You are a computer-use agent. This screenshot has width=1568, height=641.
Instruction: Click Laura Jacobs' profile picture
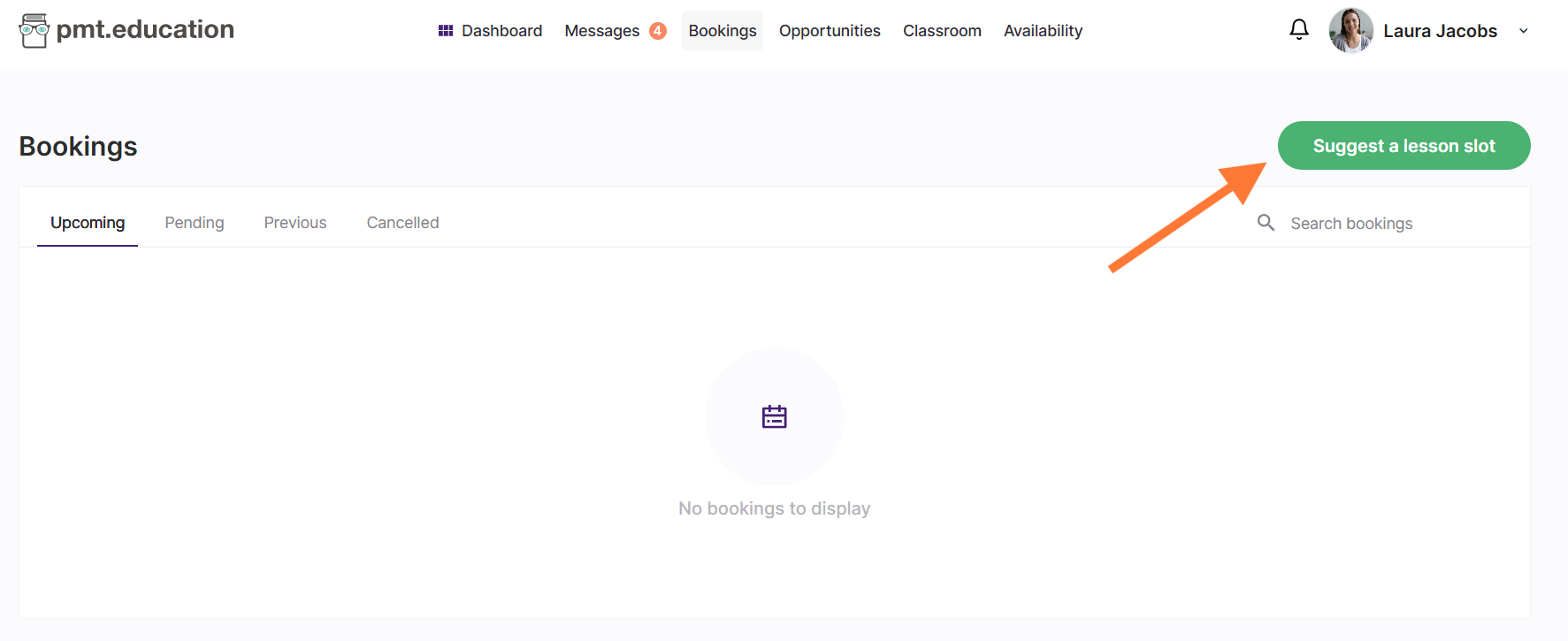[1350, 31]
